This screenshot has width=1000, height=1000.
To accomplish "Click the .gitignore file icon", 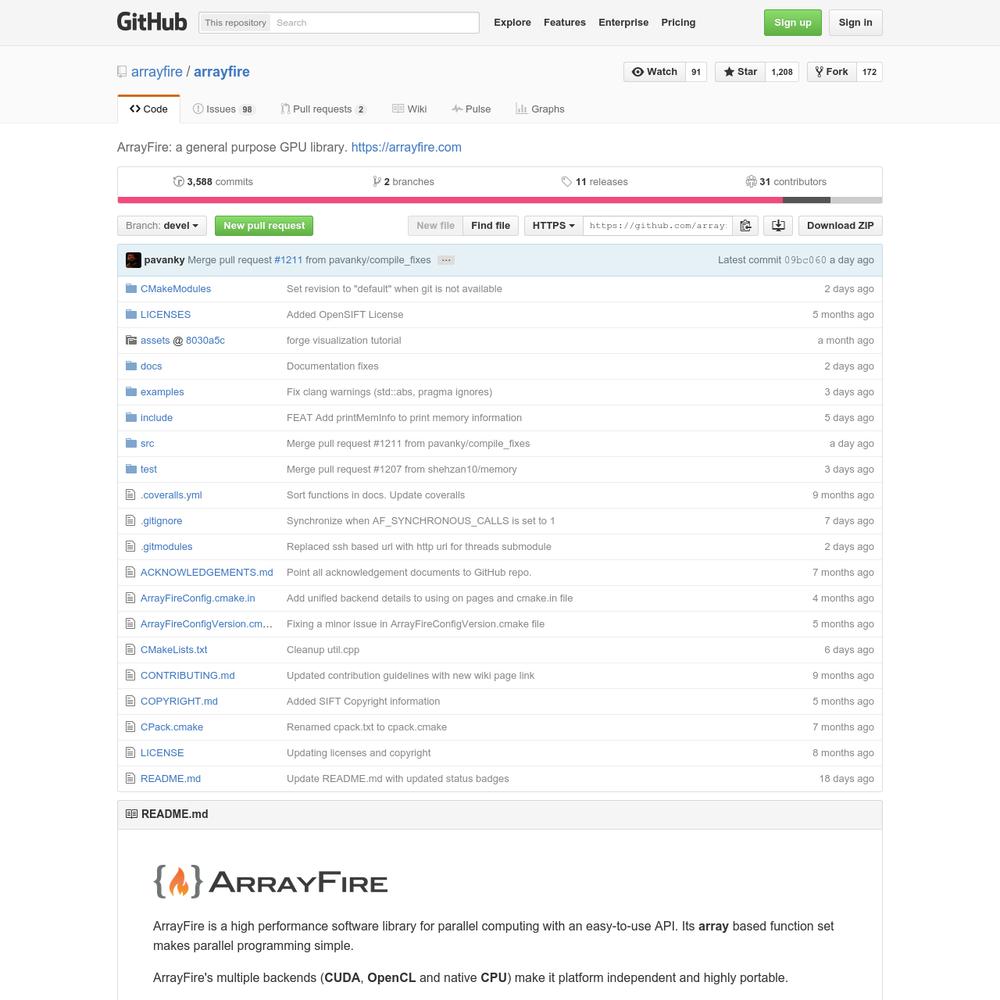I will pyautogui.click(x=131, y=520).
